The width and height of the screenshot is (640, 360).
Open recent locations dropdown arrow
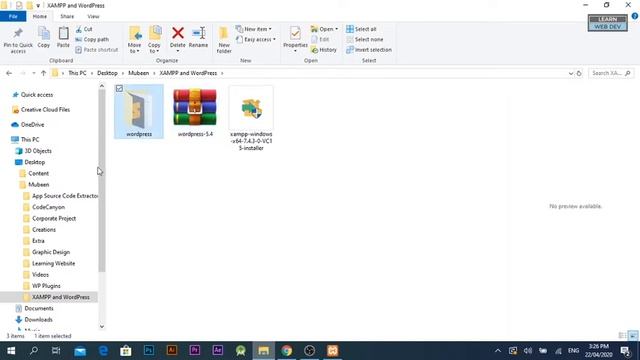click(x=33, y=73)
